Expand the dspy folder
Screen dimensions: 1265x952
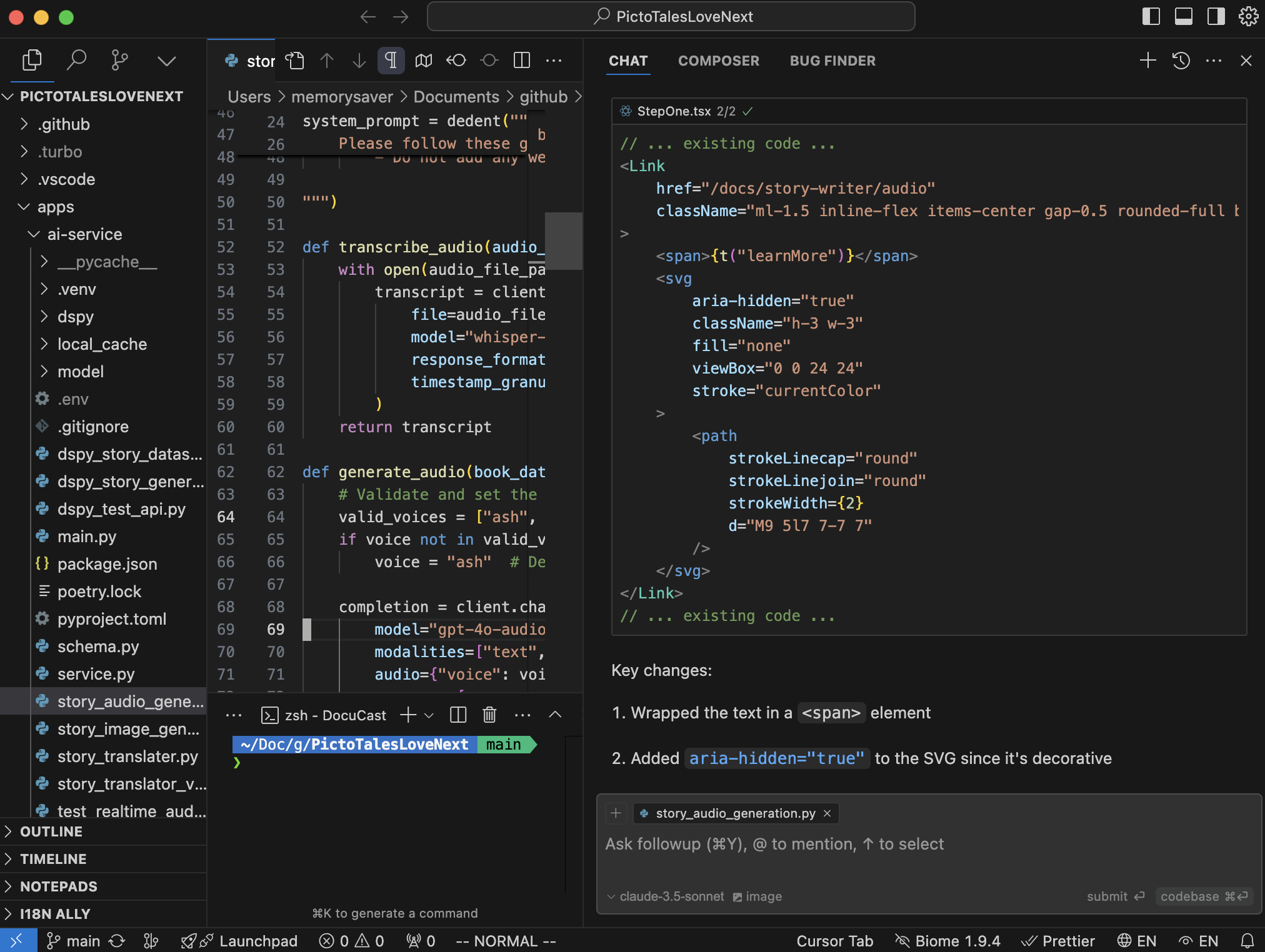pos(75,317)
